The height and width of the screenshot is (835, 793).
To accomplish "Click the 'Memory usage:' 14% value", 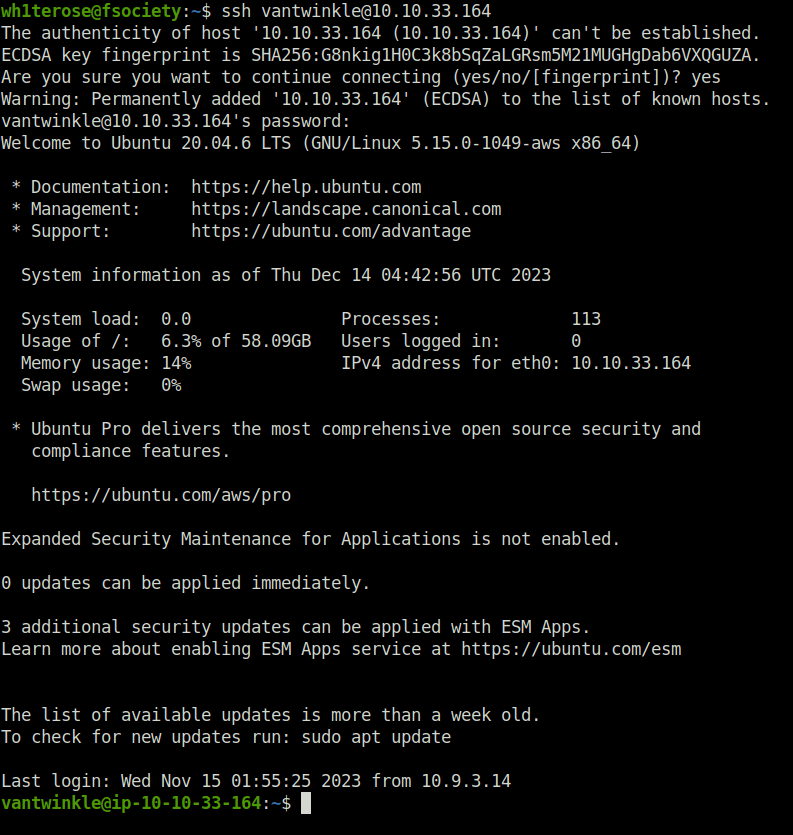I will (x=176, y=363).
